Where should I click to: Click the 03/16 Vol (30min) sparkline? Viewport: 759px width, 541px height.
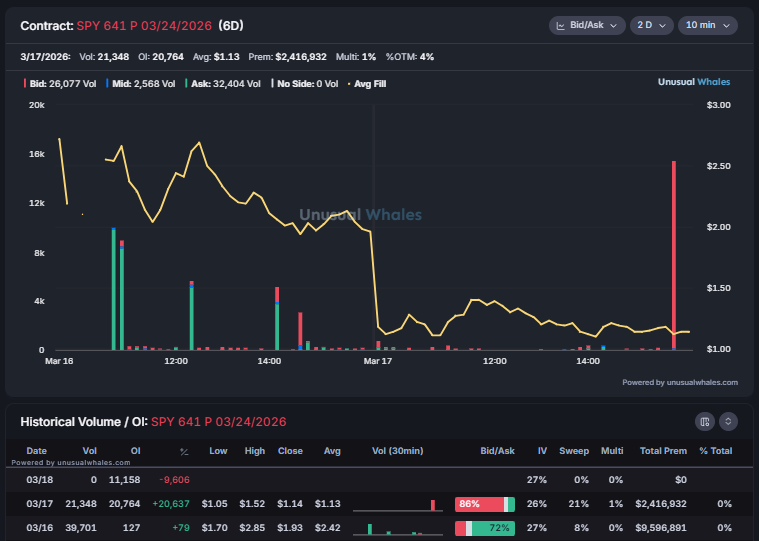(x=397, y=528)
